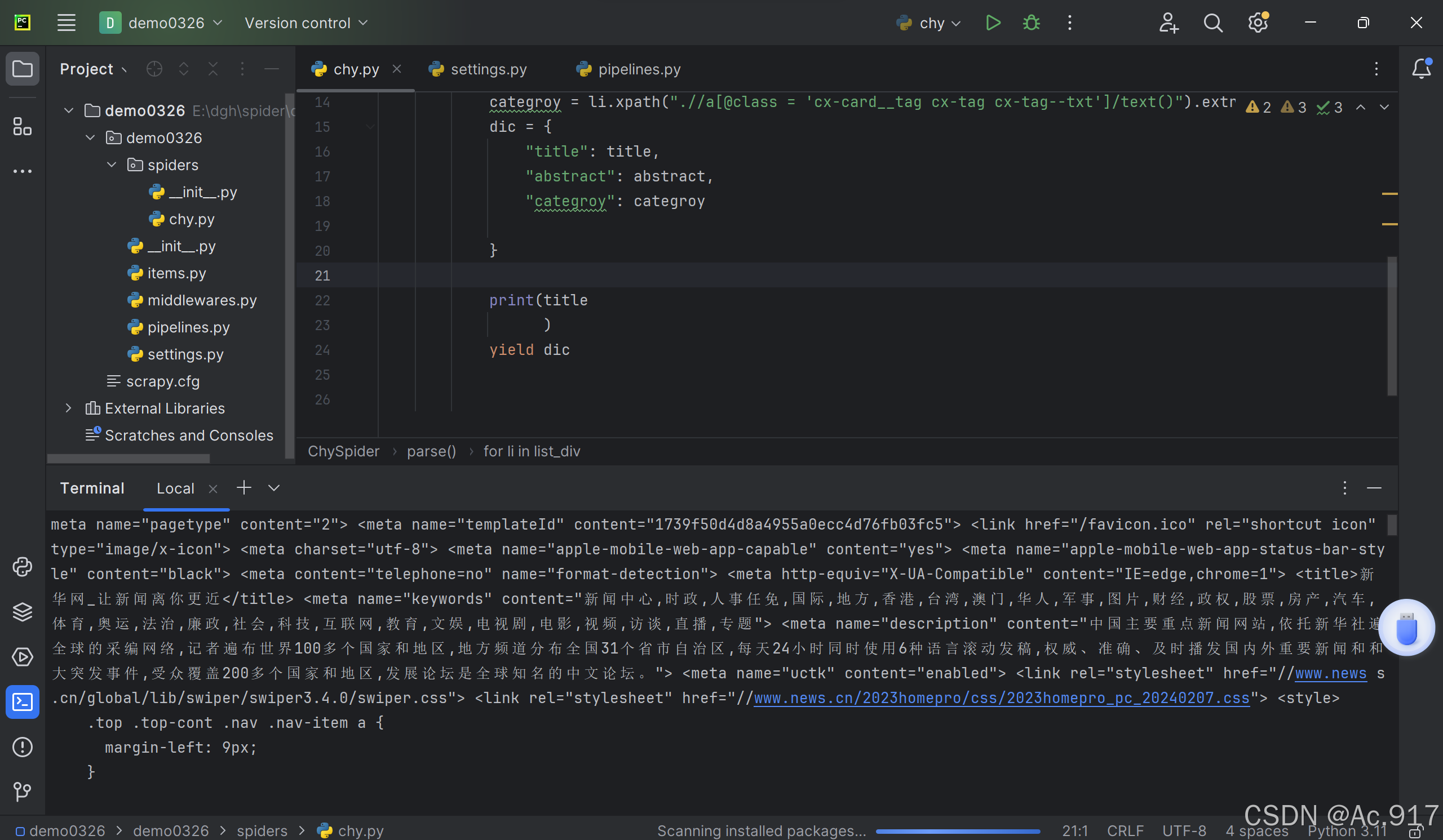Toggle read-only lock in status bar
1443x840 pixels.
coord(1415,832)
